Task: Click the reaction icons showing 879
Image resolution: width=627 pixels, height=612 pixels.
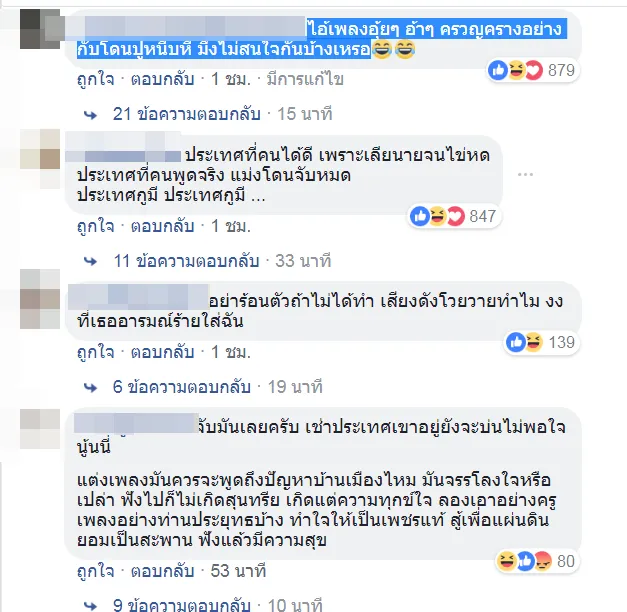Action: tap(532, 71)
